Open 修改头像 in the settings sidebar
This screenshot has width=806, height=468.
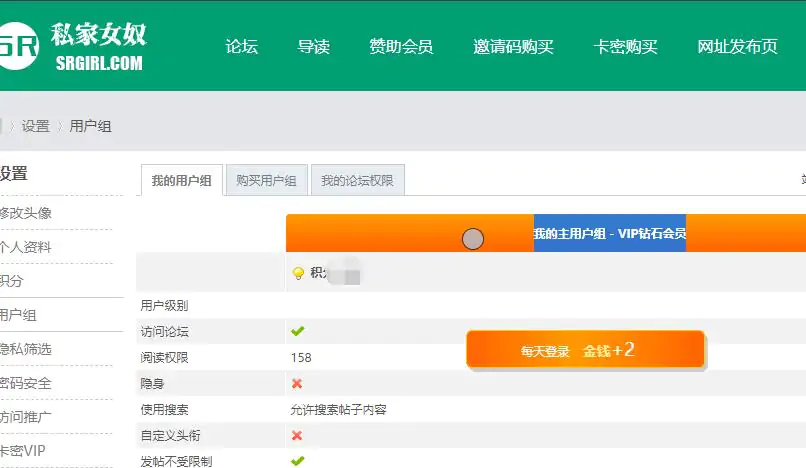26,213
